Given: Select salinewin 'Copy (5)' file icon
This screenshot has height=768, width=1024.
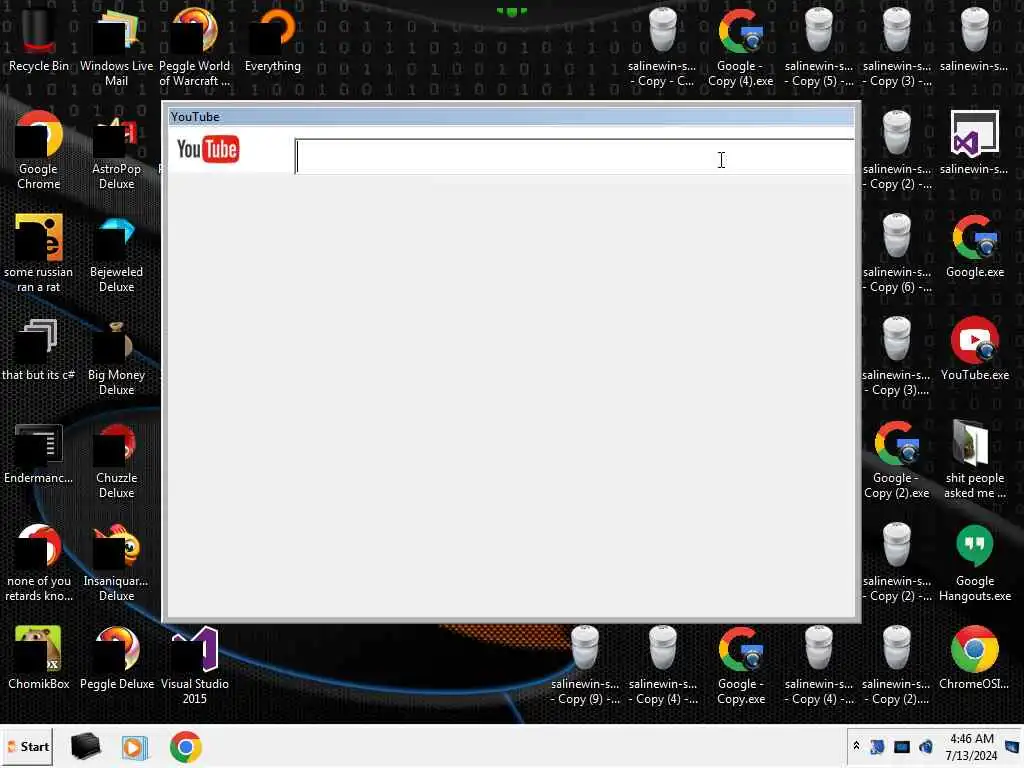Looking at the screenshot, I should click(819, 46).
